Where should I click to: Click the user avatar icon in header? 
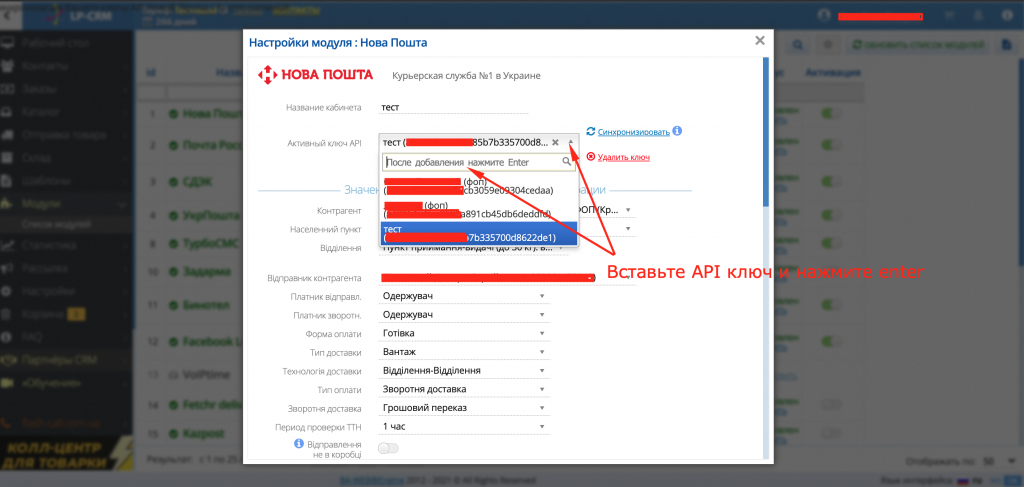tap(823, 15)
